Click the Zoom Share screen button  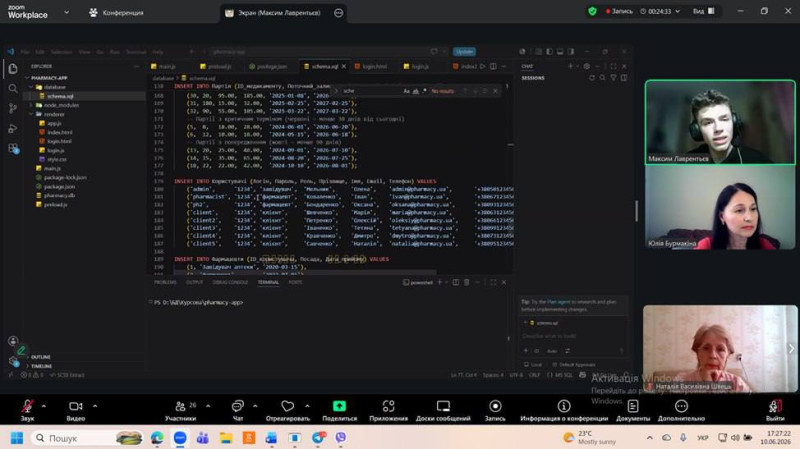339,410
